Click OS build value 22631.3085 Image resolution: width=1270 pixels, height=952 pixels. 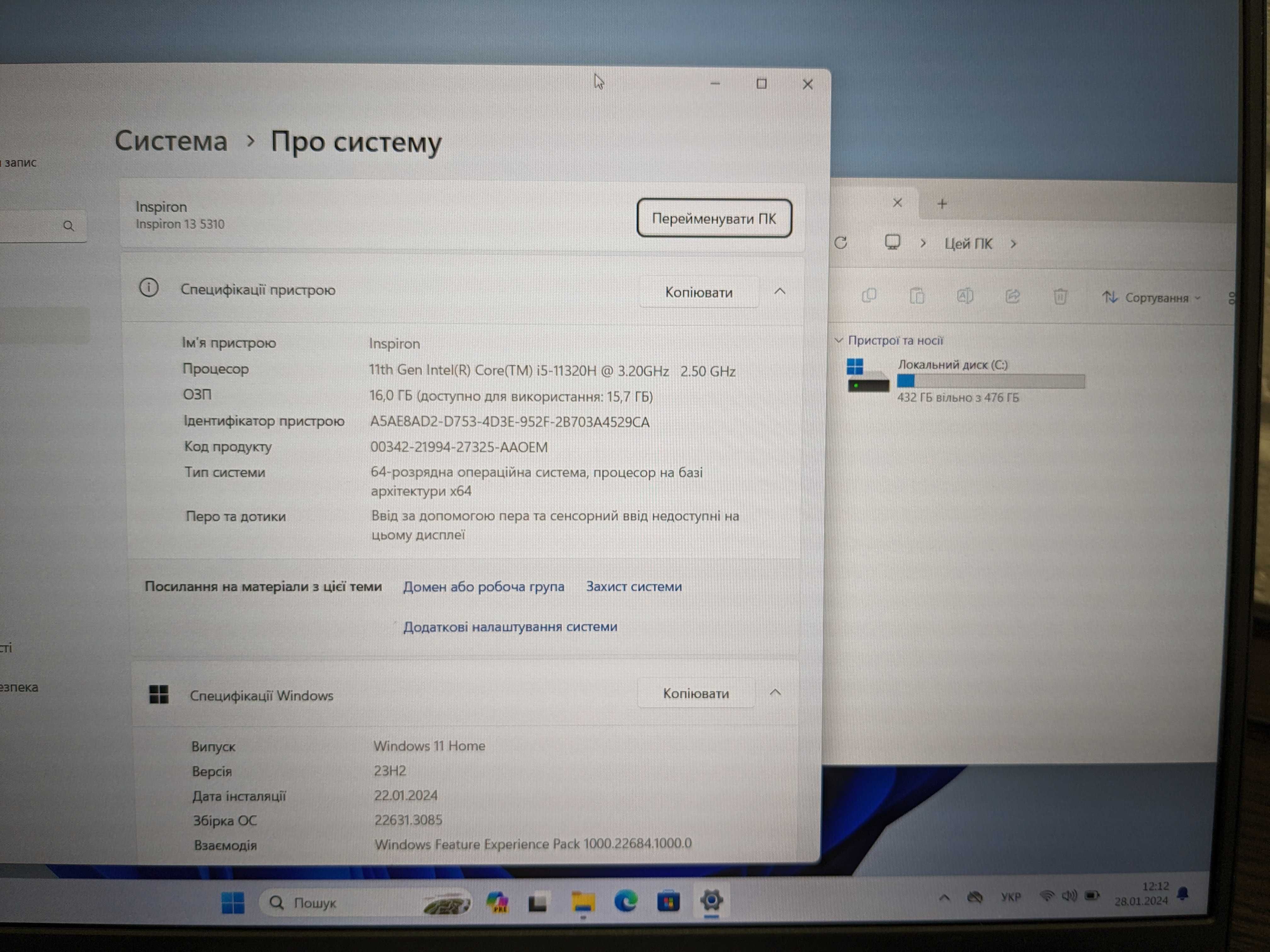tap(408, 819)
